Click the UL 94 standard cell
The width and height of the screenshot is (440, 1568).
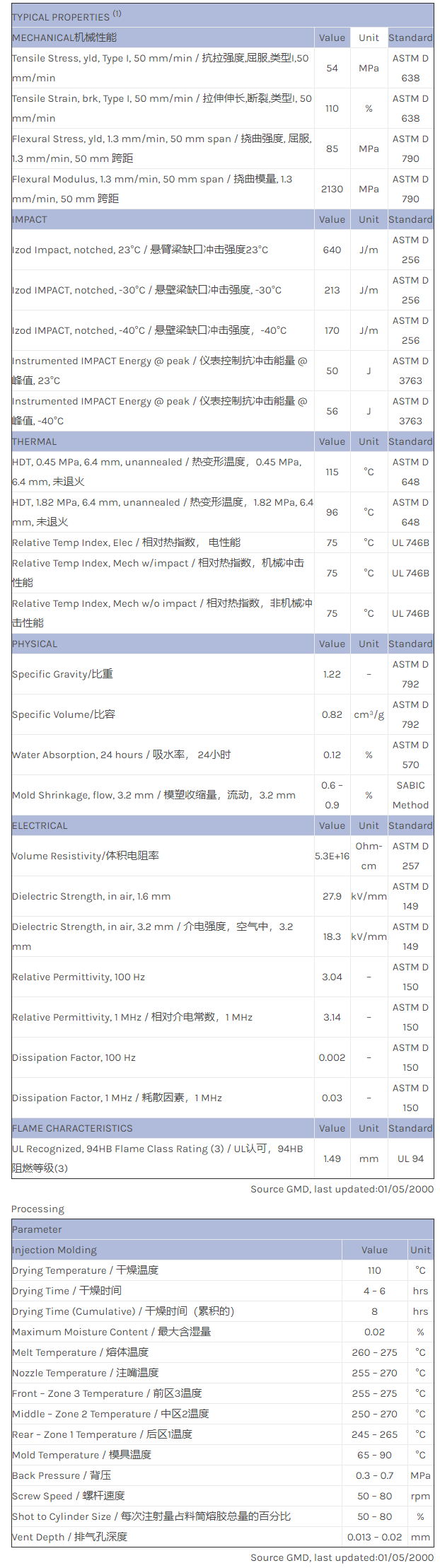[410, 1158]
